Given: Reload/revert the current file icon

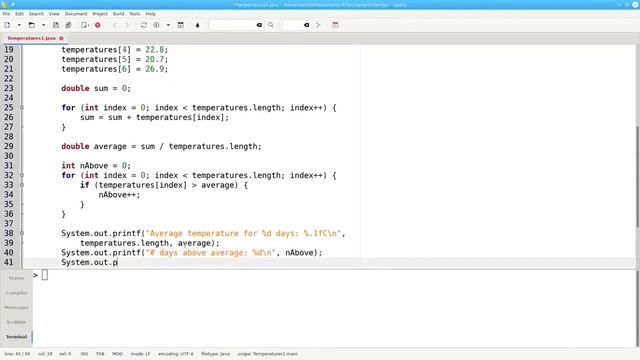Looking at the screenshot, I should coord(84,25).
